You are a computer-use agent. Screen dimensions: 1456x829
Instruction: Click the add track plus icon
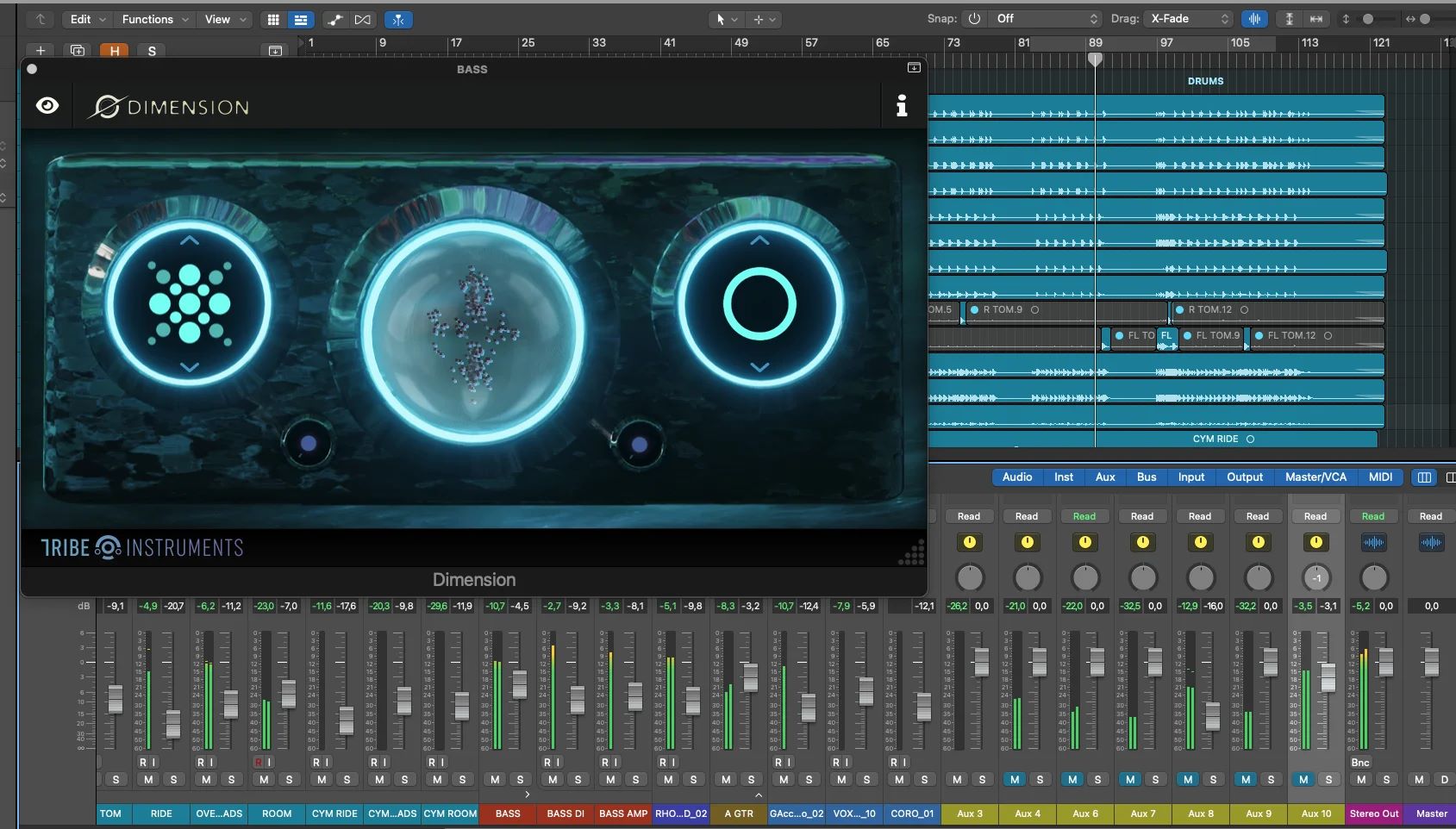41,51
